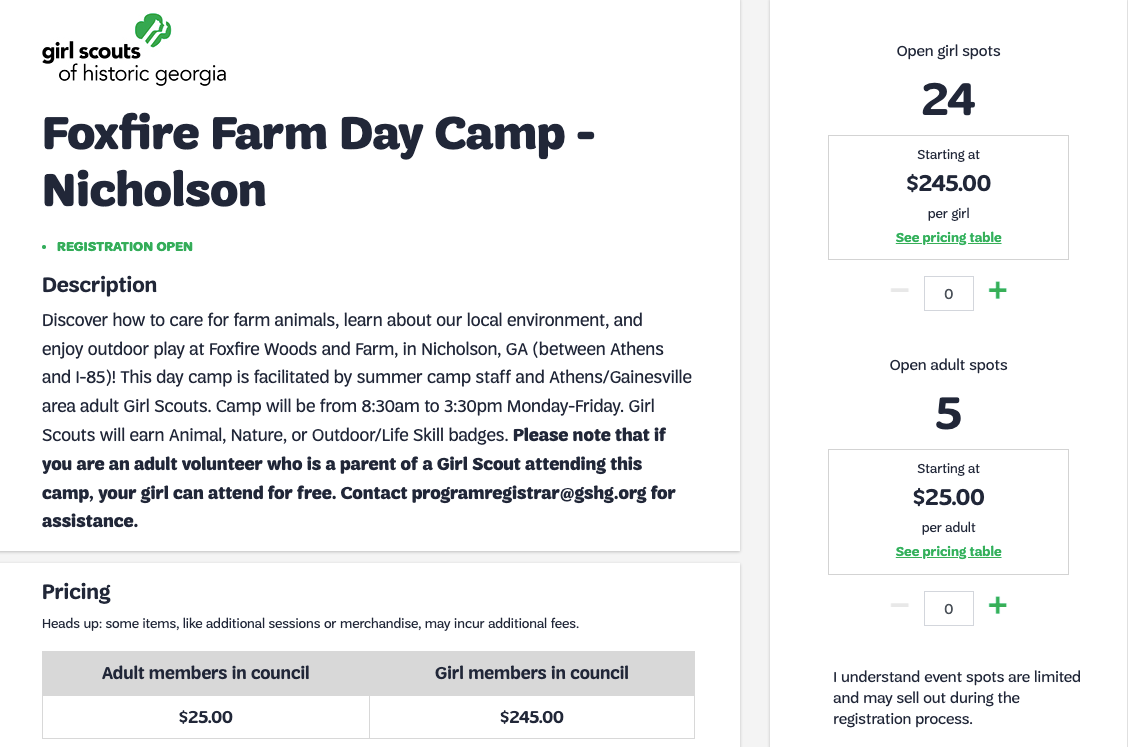Click the adult quantity input field
This screenshot has height=747, width=1128.
coord(948,609)
